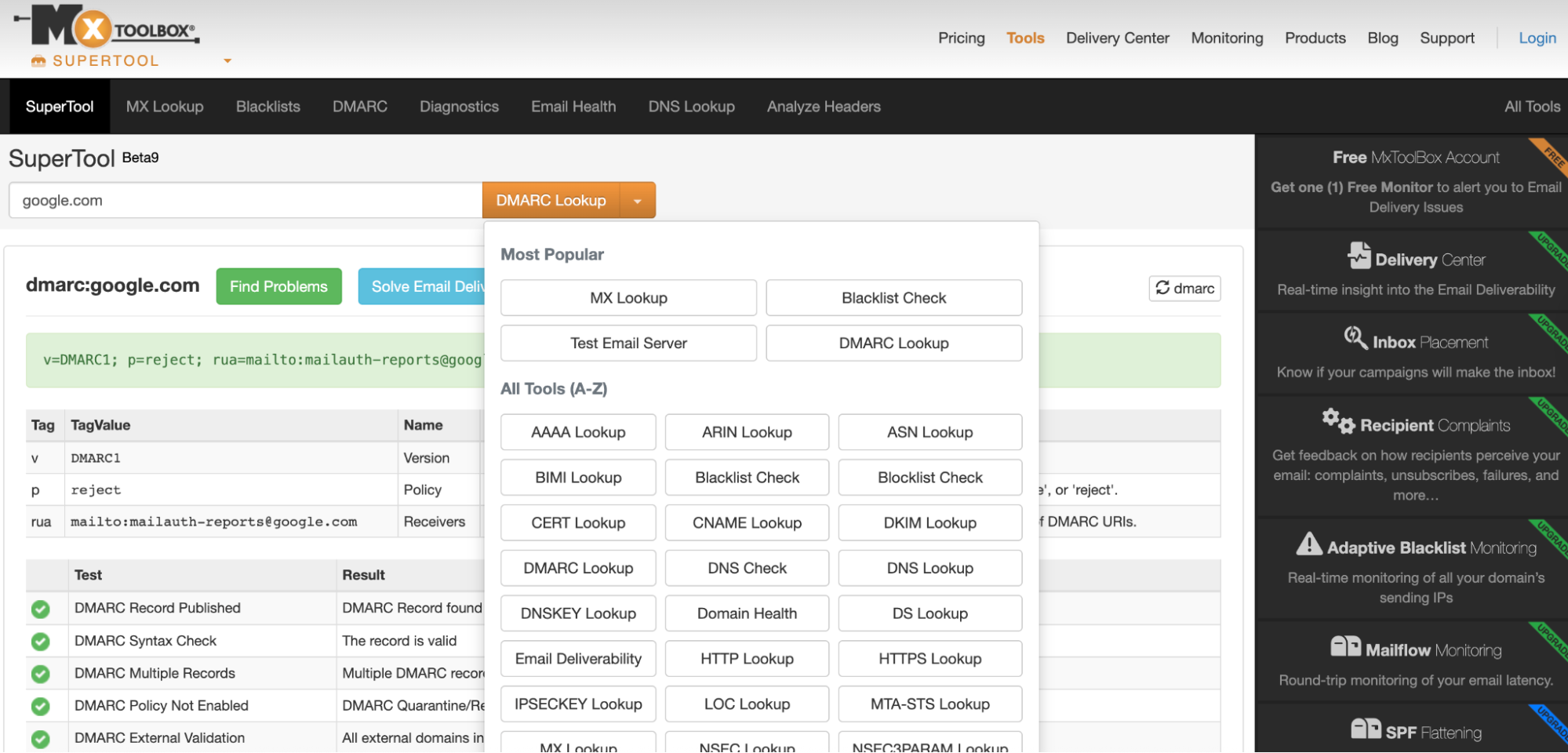
Task: Select the Mailflow Monitoring icon
Action: [x=1344, y=646]
